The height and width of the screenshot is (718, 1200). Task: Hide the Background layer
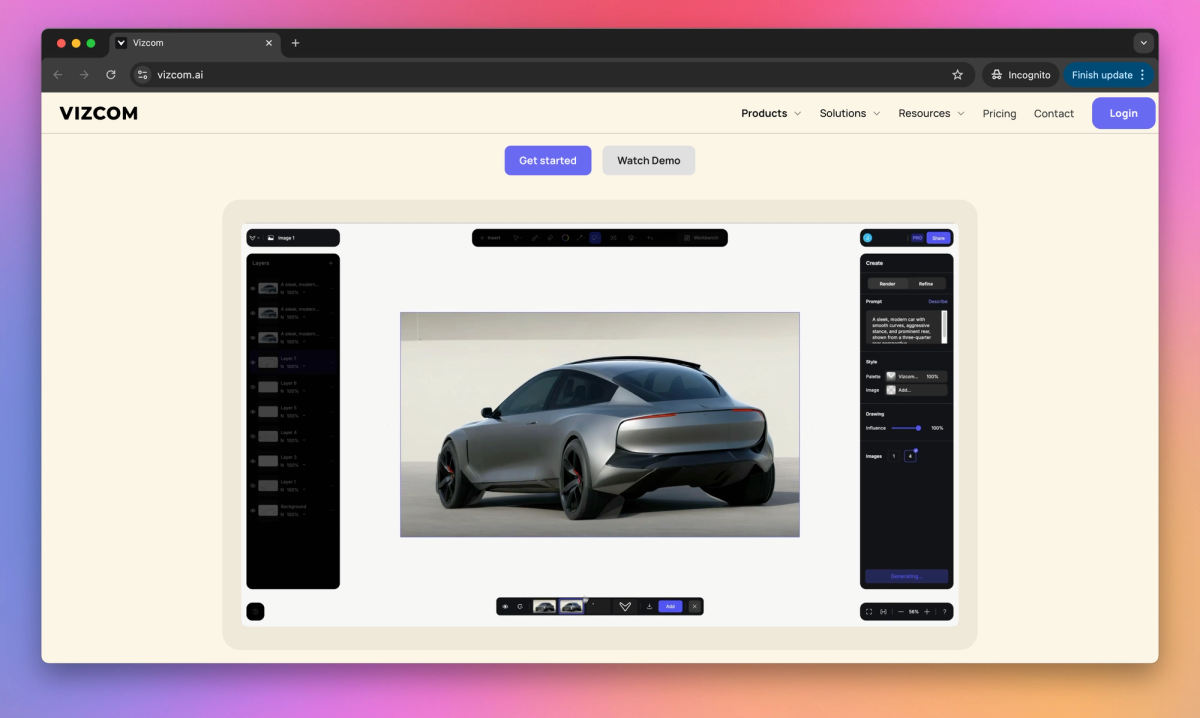pos(253,509)
